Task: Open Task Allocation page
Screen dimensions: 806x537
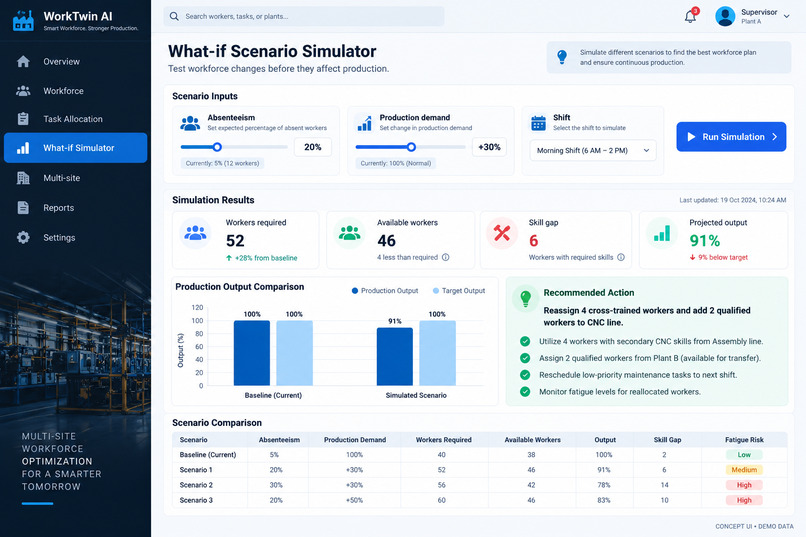Action: 76,119
